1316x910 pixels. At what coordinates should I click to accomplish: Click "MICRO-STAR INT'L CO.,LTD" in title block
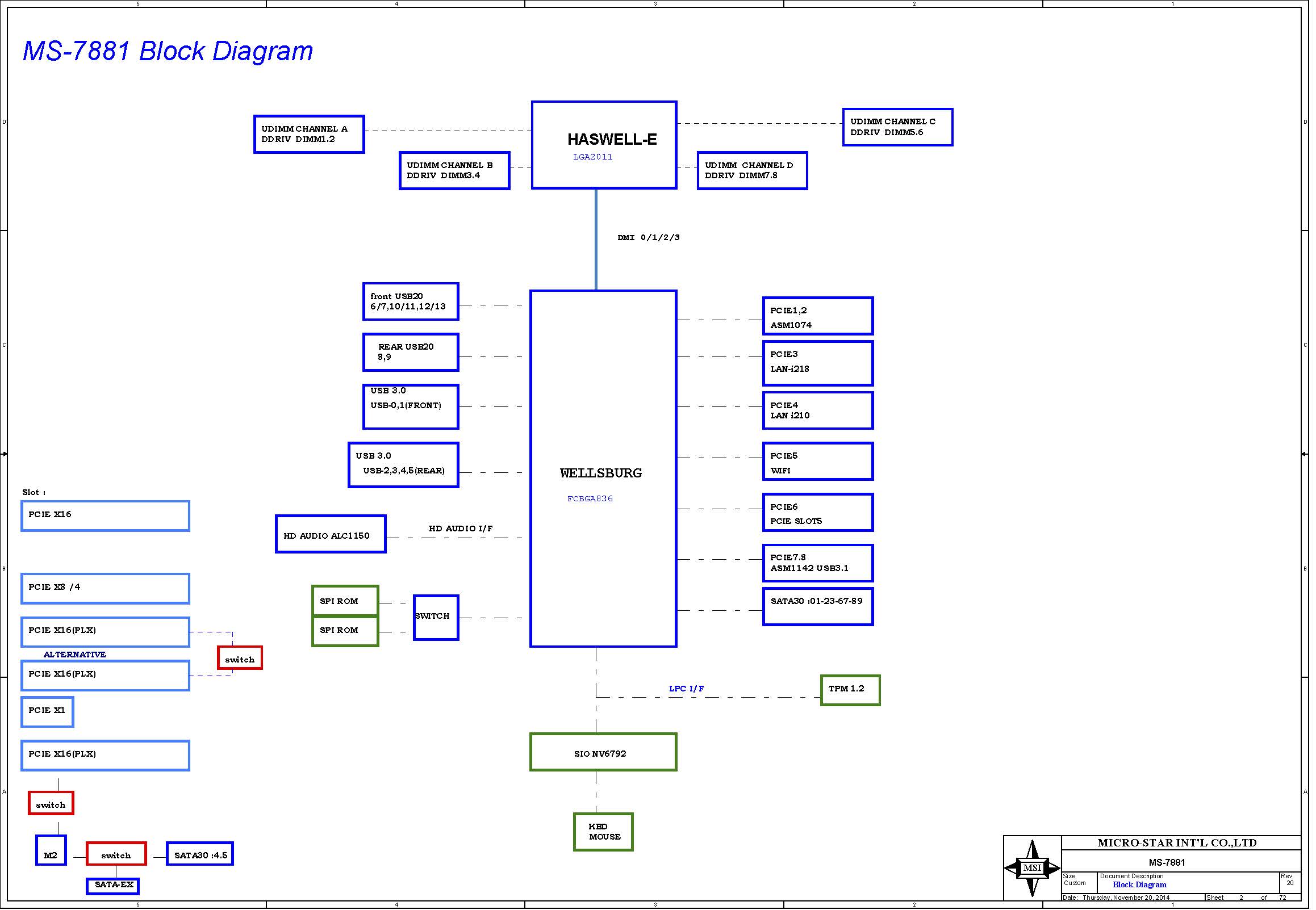pos(1177,842)
